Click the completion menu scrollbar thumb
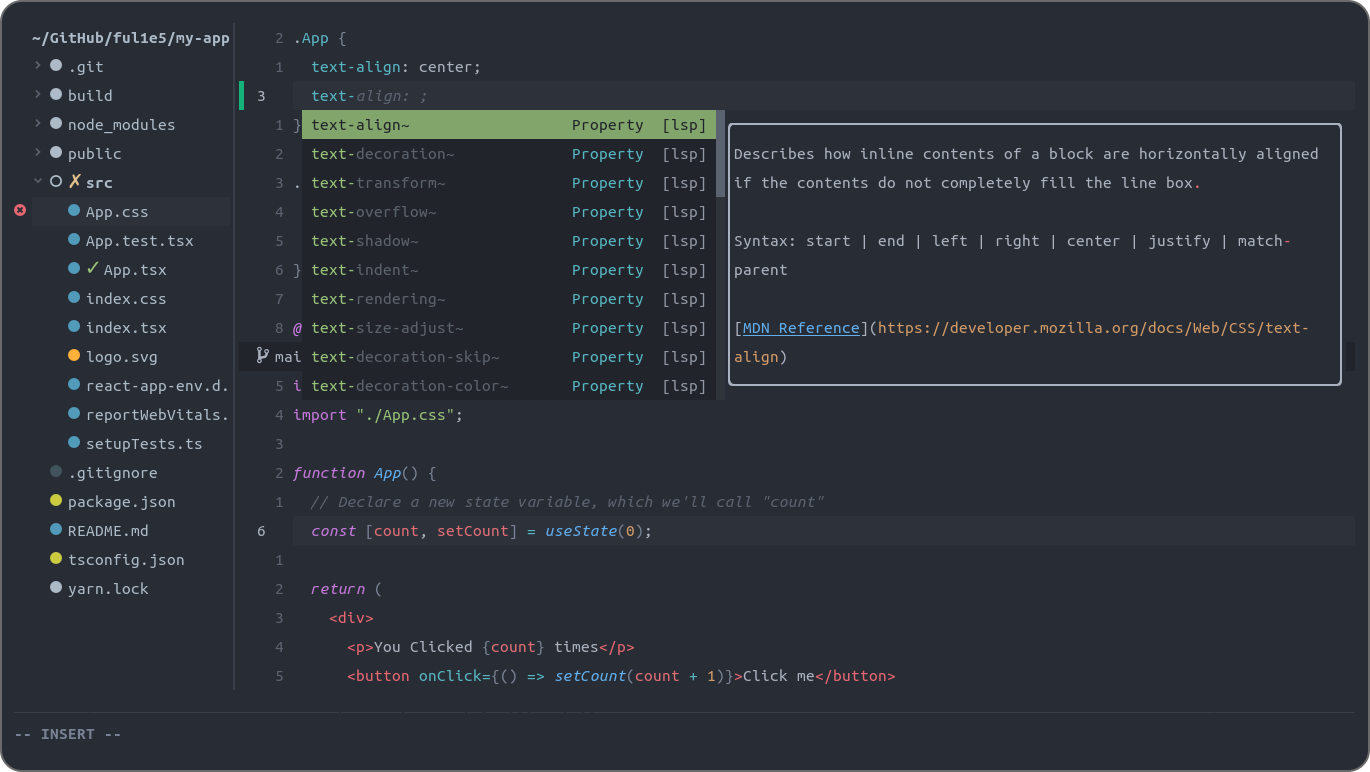The height and width of the screenshot is (772, 1370). [721, 153]
